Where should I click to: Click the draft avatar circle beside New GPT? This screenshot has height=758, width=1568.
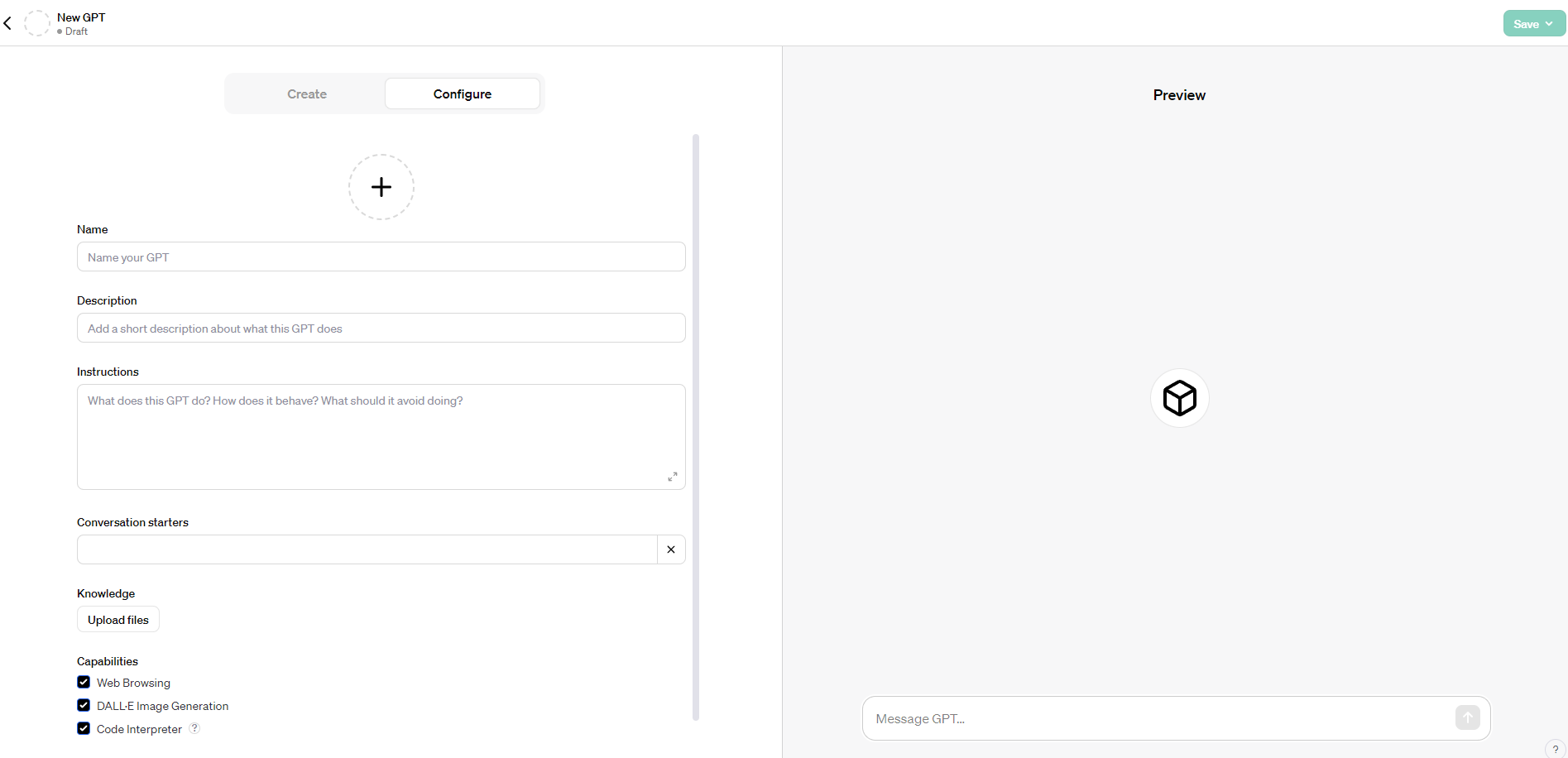pyautogui.click(x=37, y=23)
